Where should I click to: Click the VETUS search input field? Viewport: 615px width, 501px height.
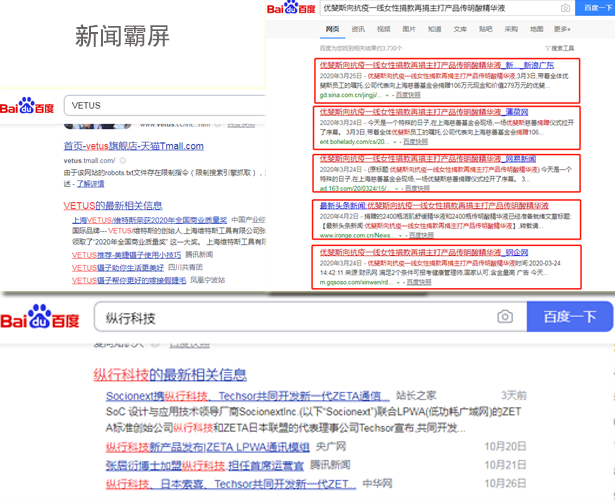click(160, 105)
